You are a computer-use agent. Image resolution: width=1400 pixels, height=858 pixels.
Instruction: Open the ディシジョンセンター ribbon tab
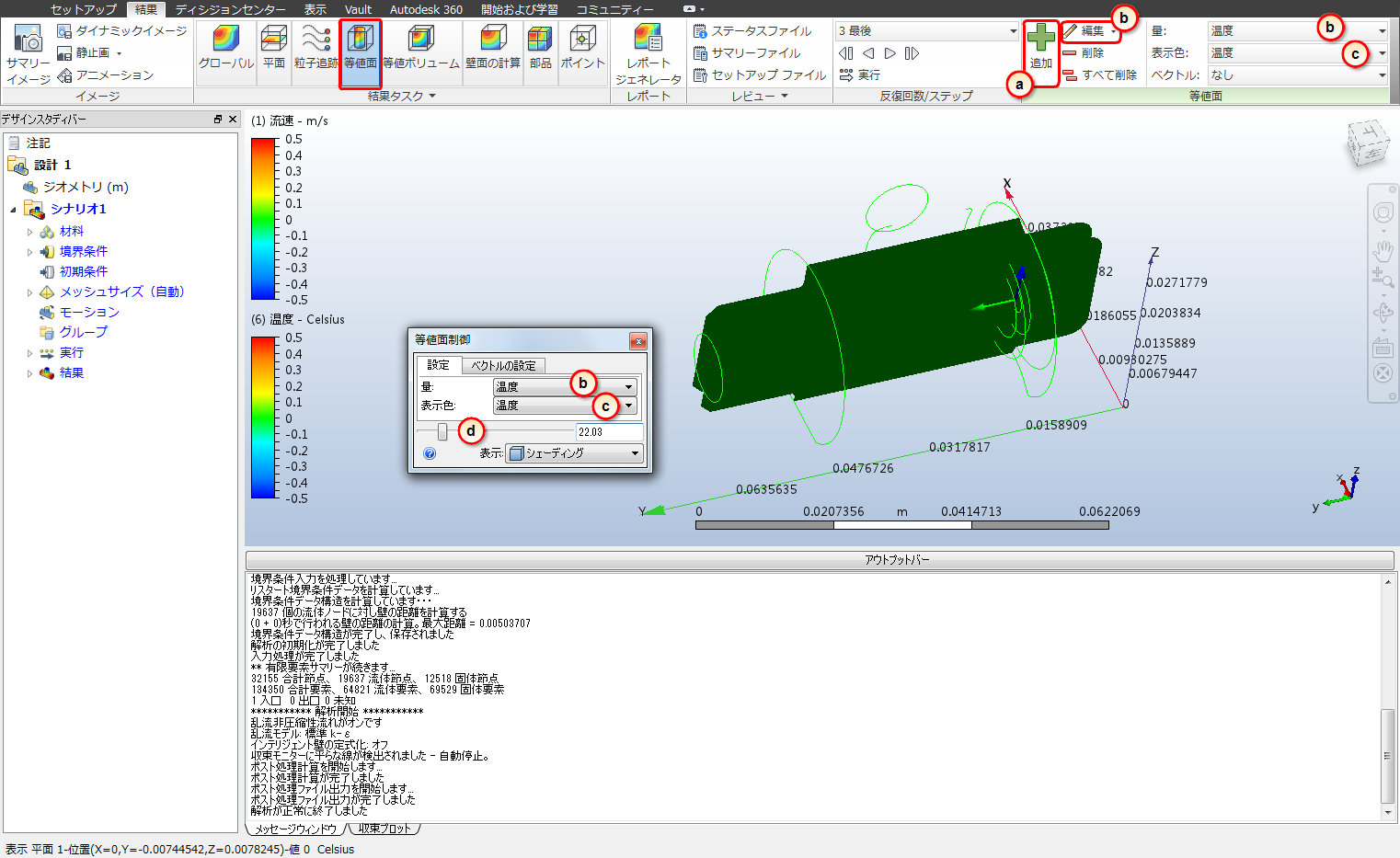(230, 9)
